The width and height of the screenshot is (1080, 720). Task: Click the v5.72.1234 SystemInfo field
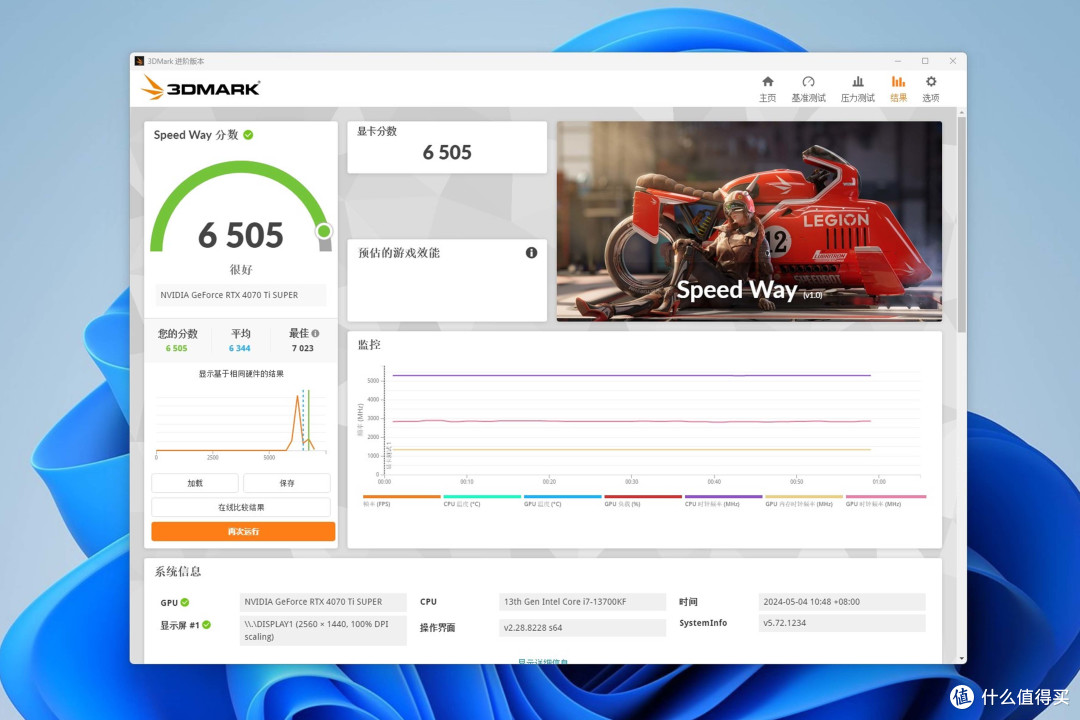pyautogui.click(x=842, y=623)
